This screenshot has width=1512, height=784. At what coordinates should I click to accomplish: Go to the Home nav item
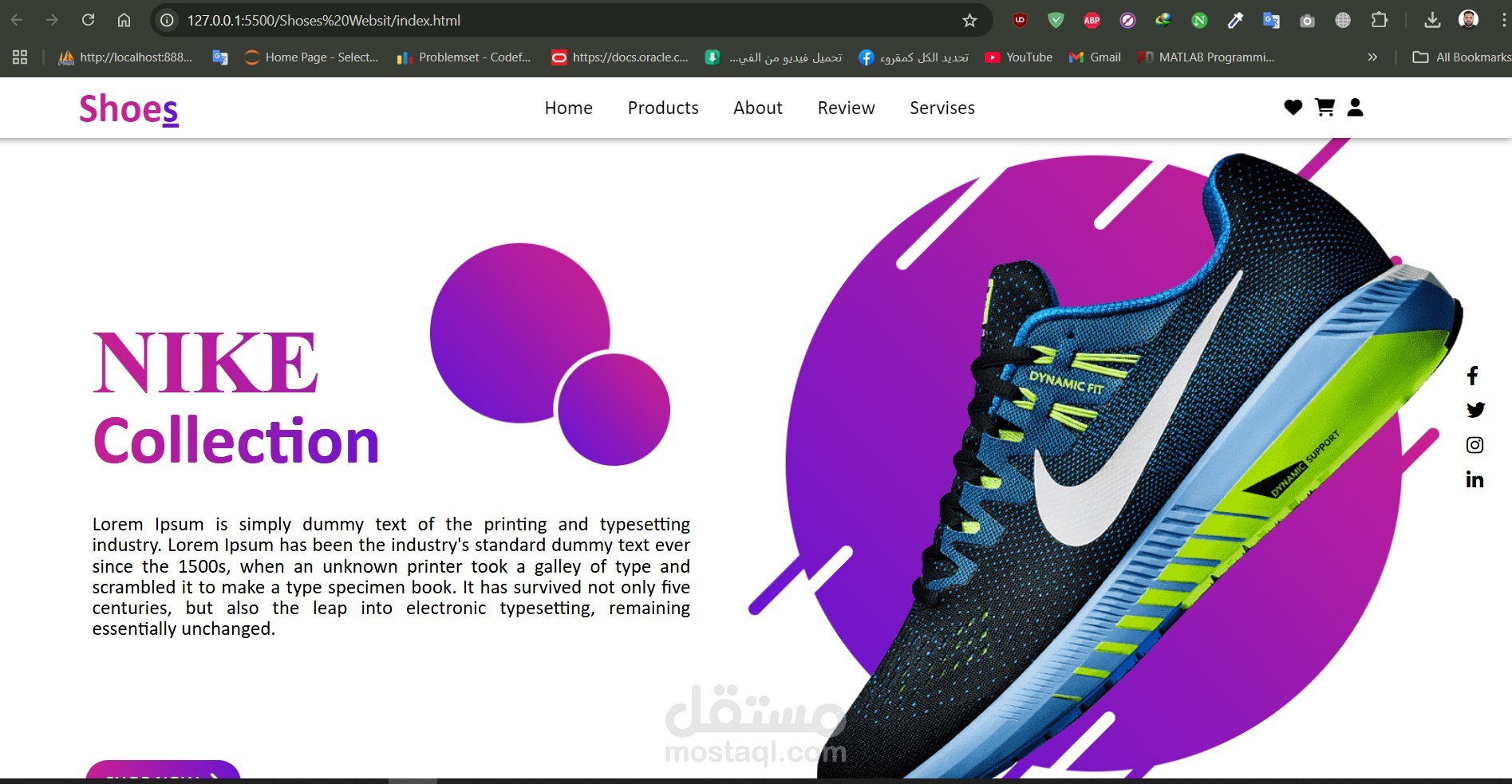(569, 108)
